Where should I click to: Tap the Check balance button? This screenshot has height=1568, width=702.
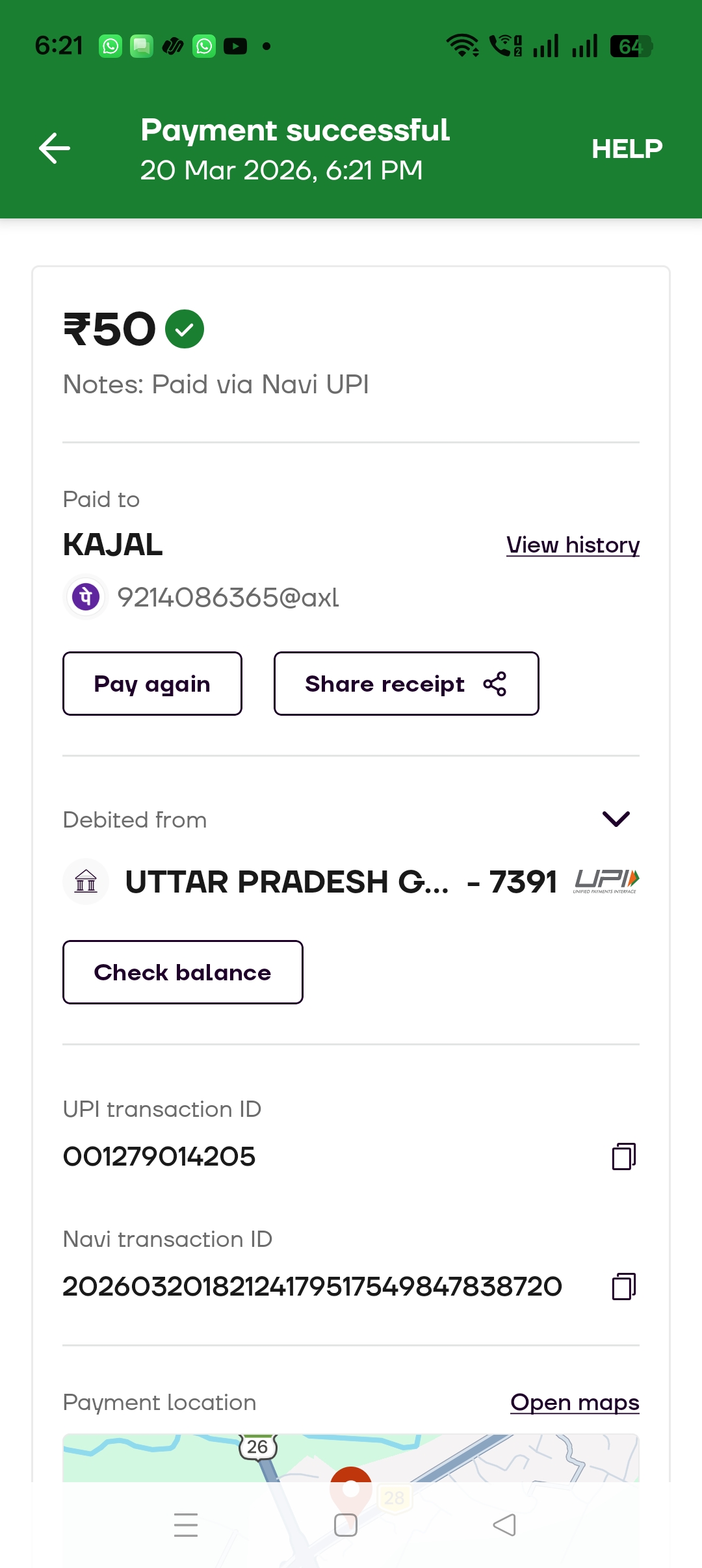coord(183,973)
